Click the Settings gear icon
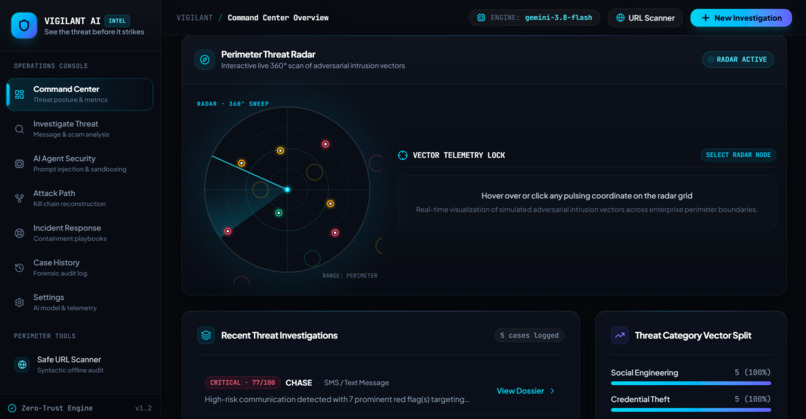This screenshot has height=419, width=806. (20, 302)
